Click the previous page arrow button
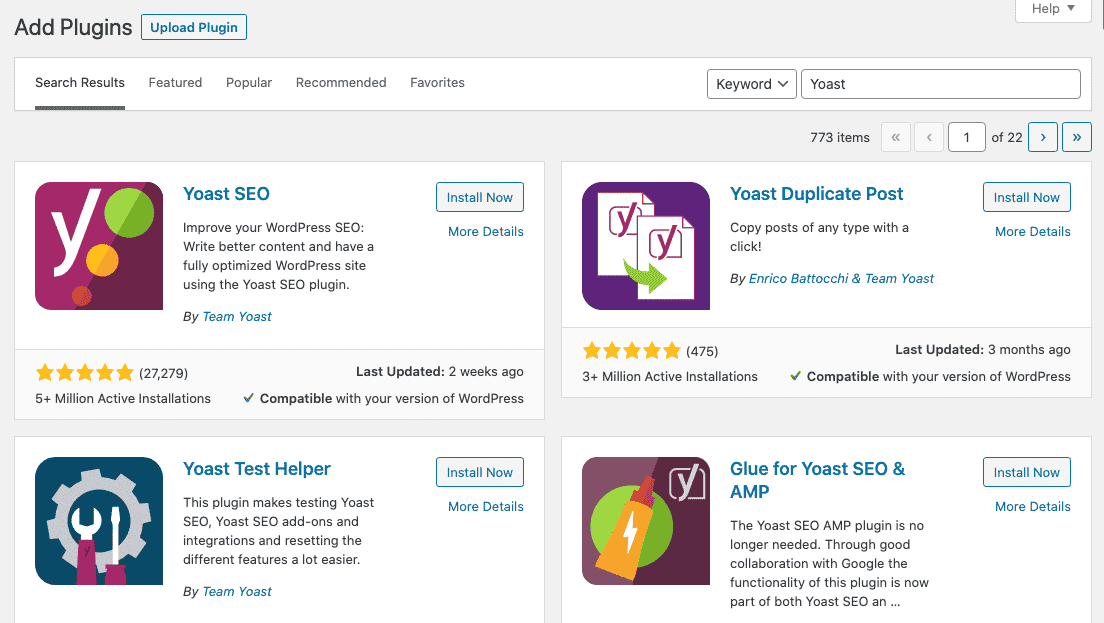 (x=929, y=137)
